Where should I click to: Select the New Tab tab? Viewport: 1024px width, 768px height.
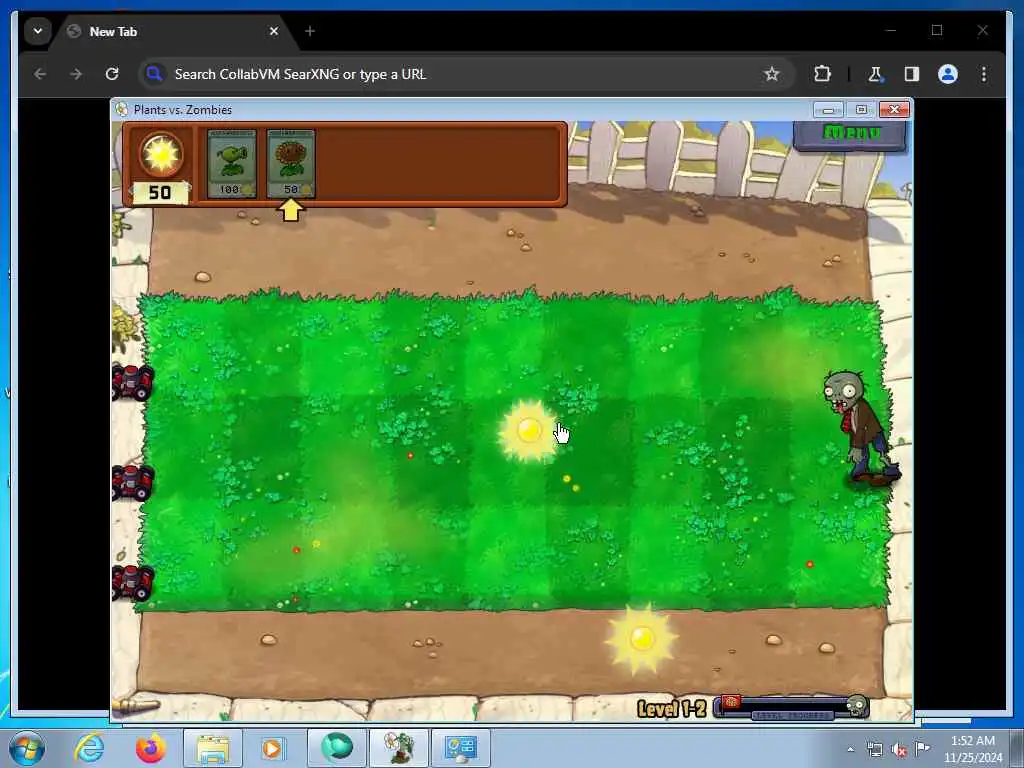pos(173,31)
